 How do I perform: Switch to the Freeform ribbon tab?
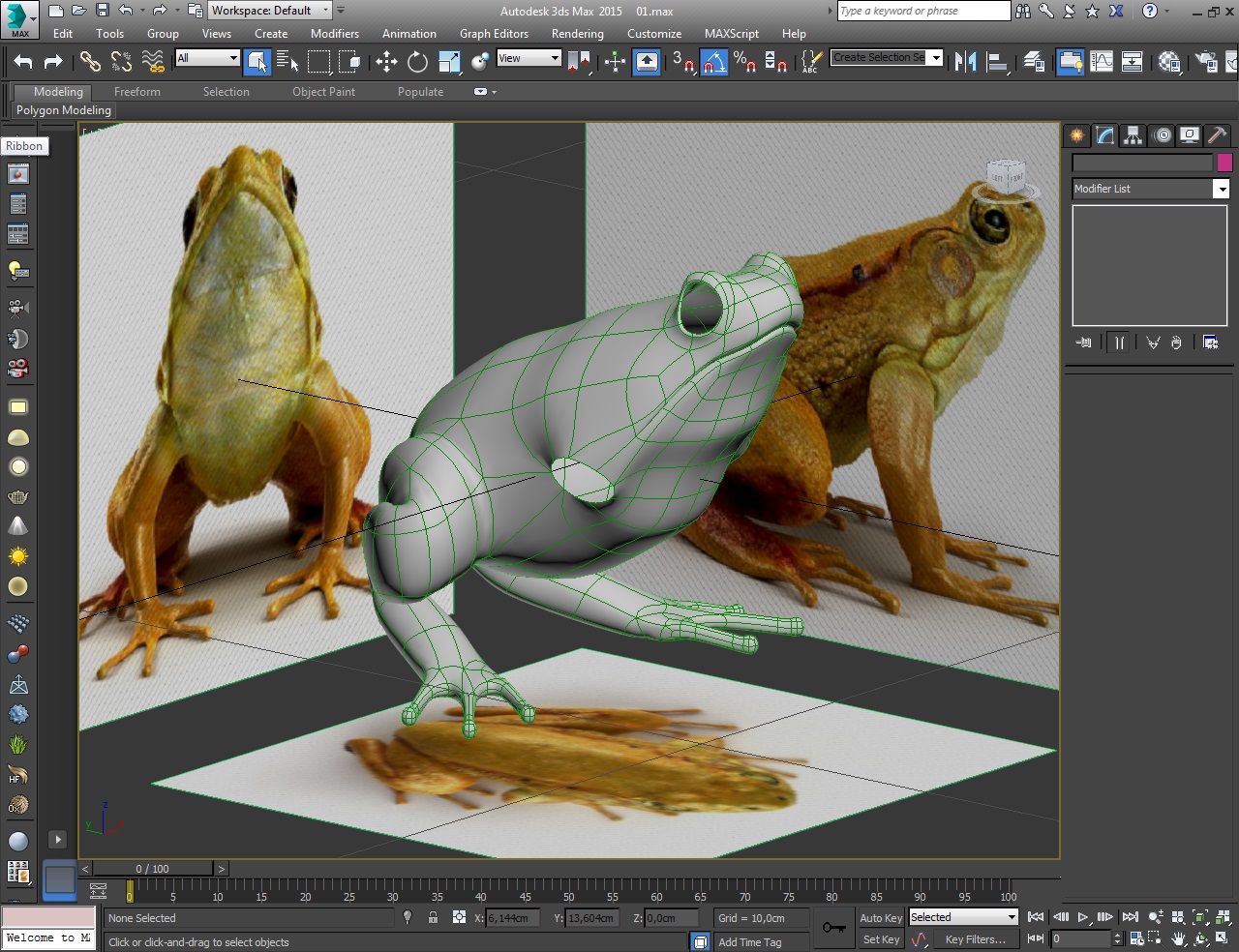point(137,92)
